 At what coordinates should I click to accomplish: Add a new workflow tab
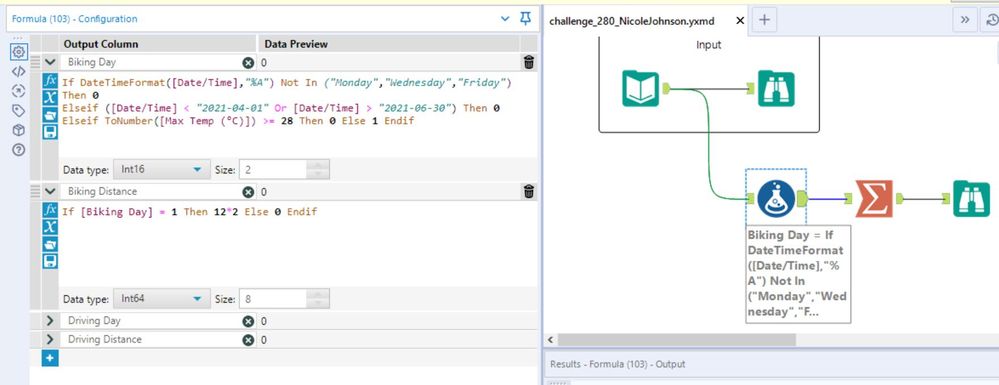click(x=765, y=20)
